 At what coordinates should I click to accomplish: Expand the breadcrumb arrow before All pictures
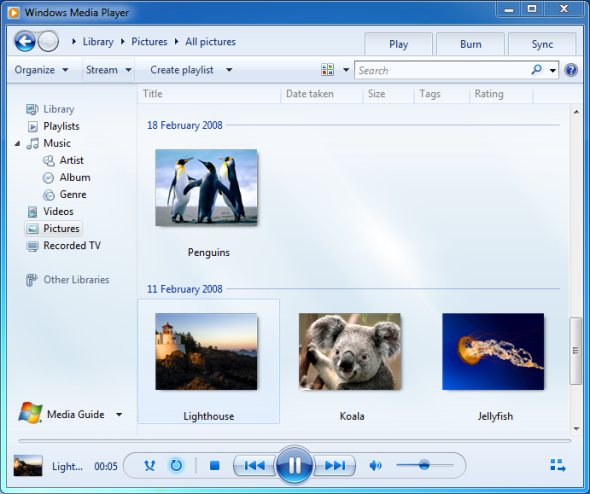(x=176, y=41)
